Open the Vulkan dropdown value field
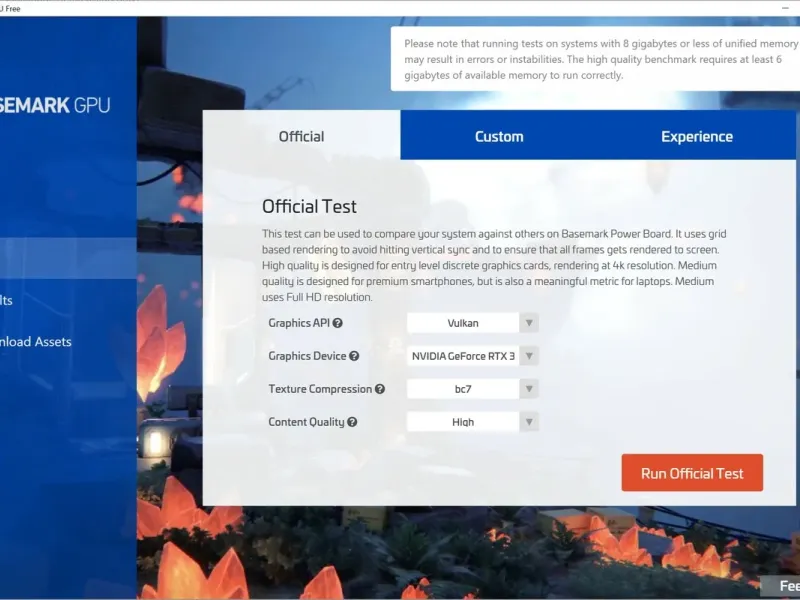The width and height of the screenshot is (800, 600). coord(463,323)
